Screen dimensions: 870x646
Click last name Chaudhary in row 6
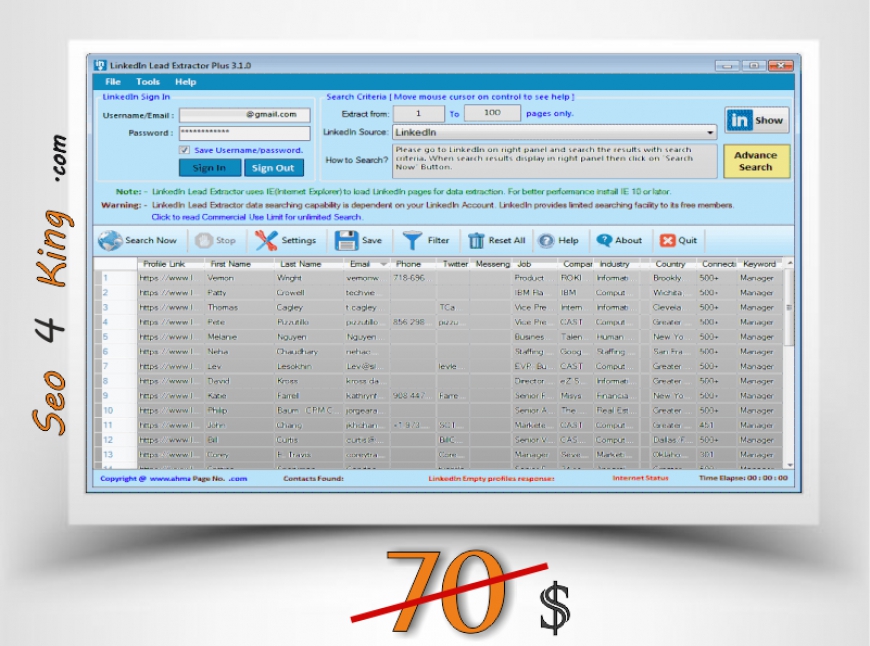[297, 352]
